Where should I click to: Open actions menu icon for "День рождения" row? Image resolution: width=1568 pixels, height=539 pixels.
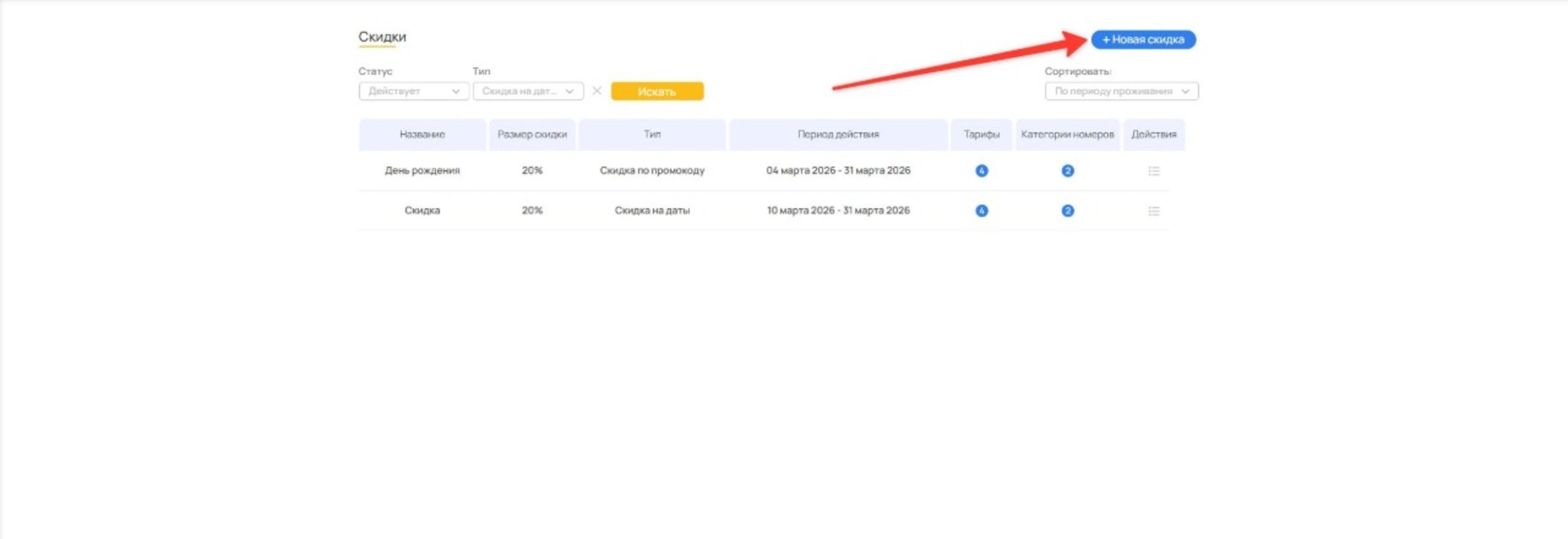click(1153, 172)
